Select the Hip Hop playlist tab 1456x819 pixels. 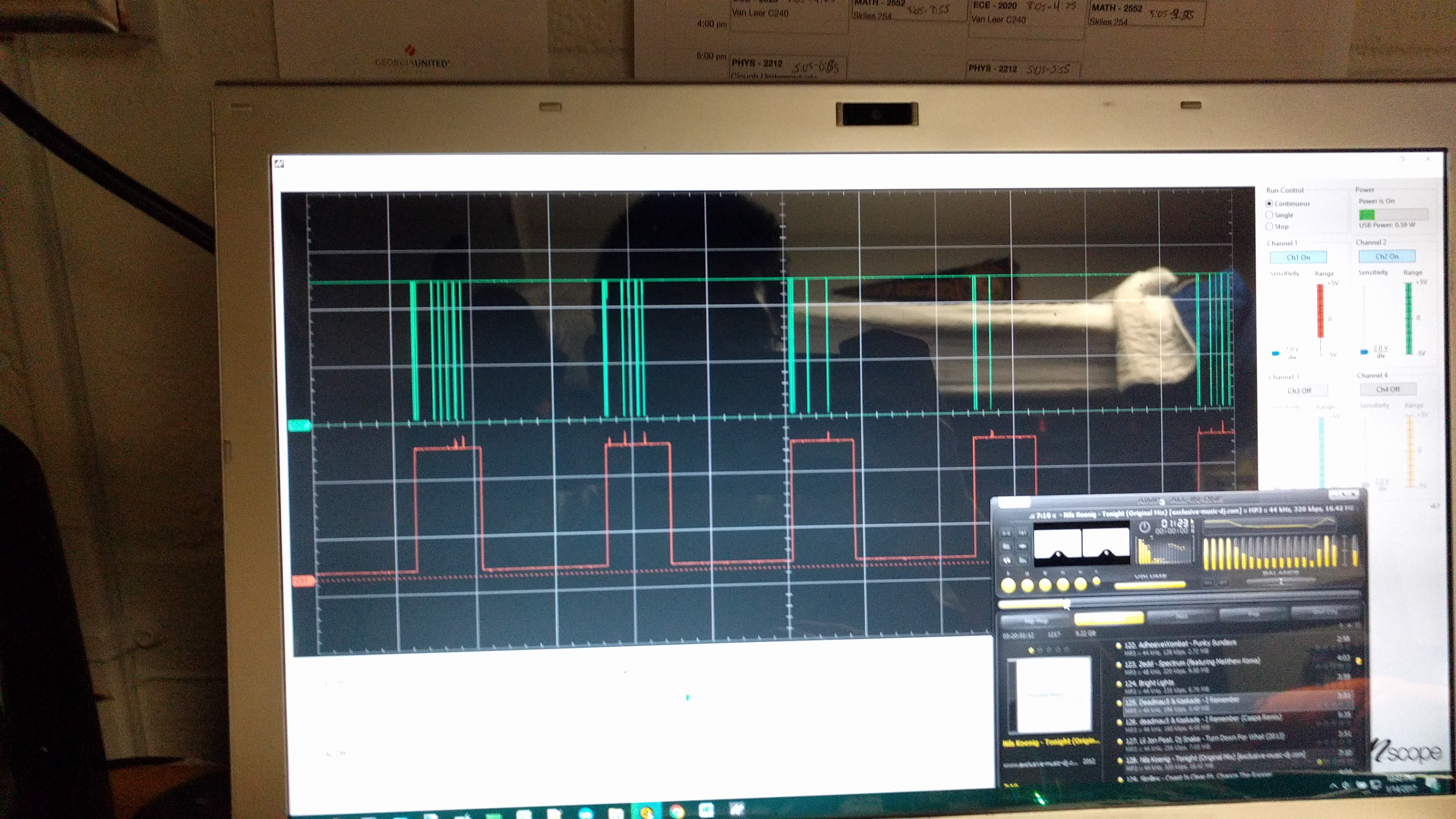[1036, 621]
